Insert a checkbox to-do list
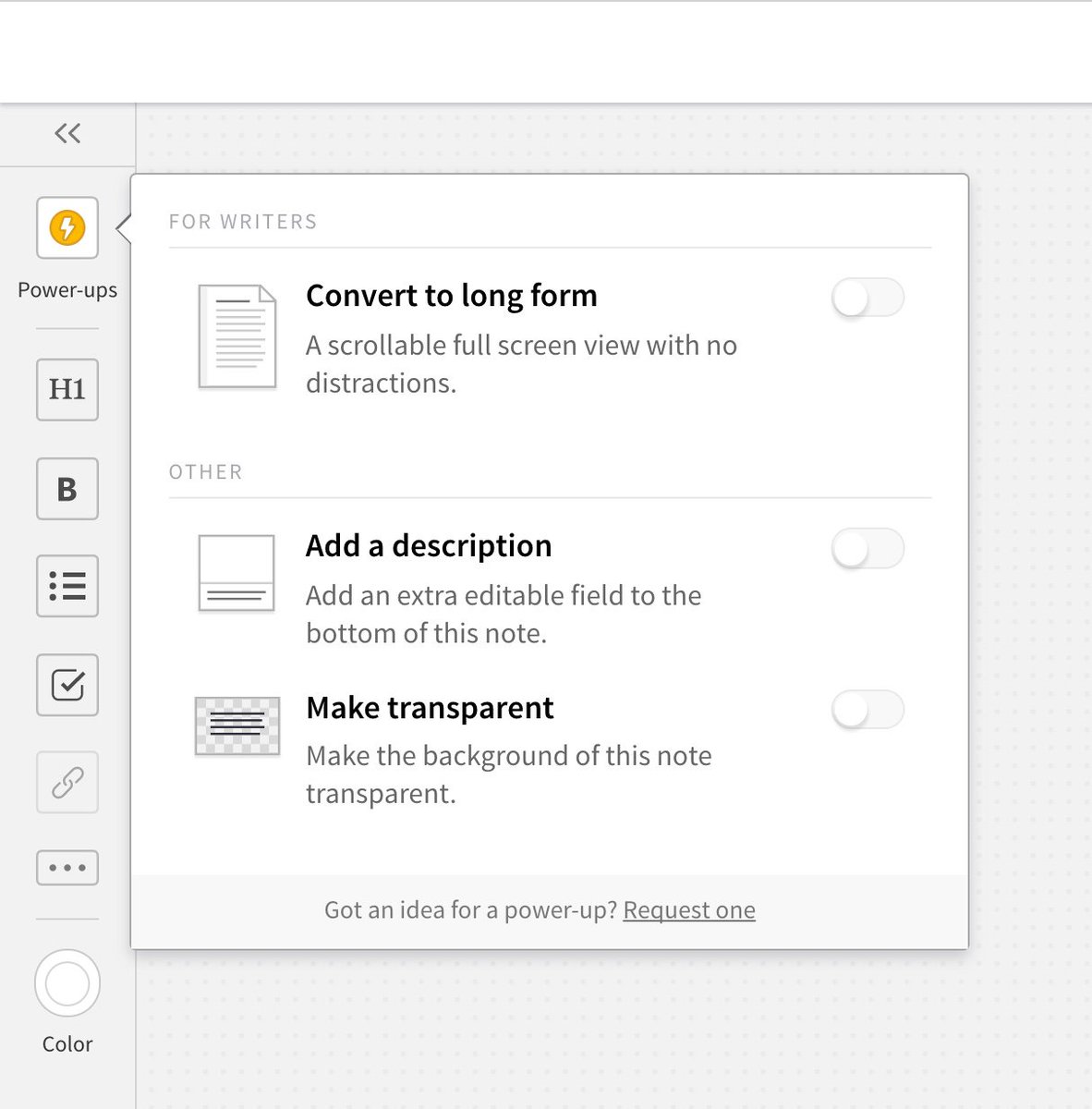The width and height of the screenshot is (1092, 1109). coord(67,685)
